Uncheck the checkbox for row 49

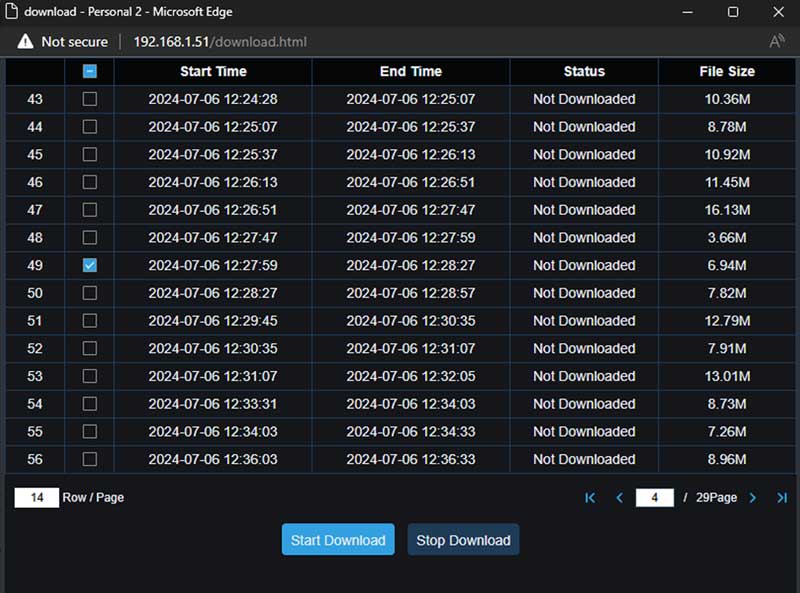pos(90,266)
